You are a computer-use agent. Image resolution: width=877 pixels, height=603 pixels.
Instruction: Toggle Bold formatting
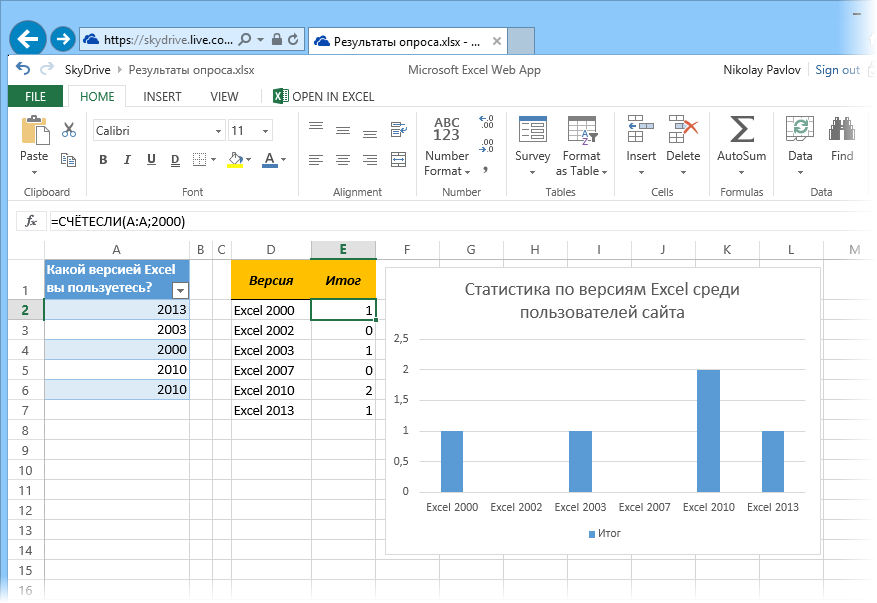[x=103, y=160]
